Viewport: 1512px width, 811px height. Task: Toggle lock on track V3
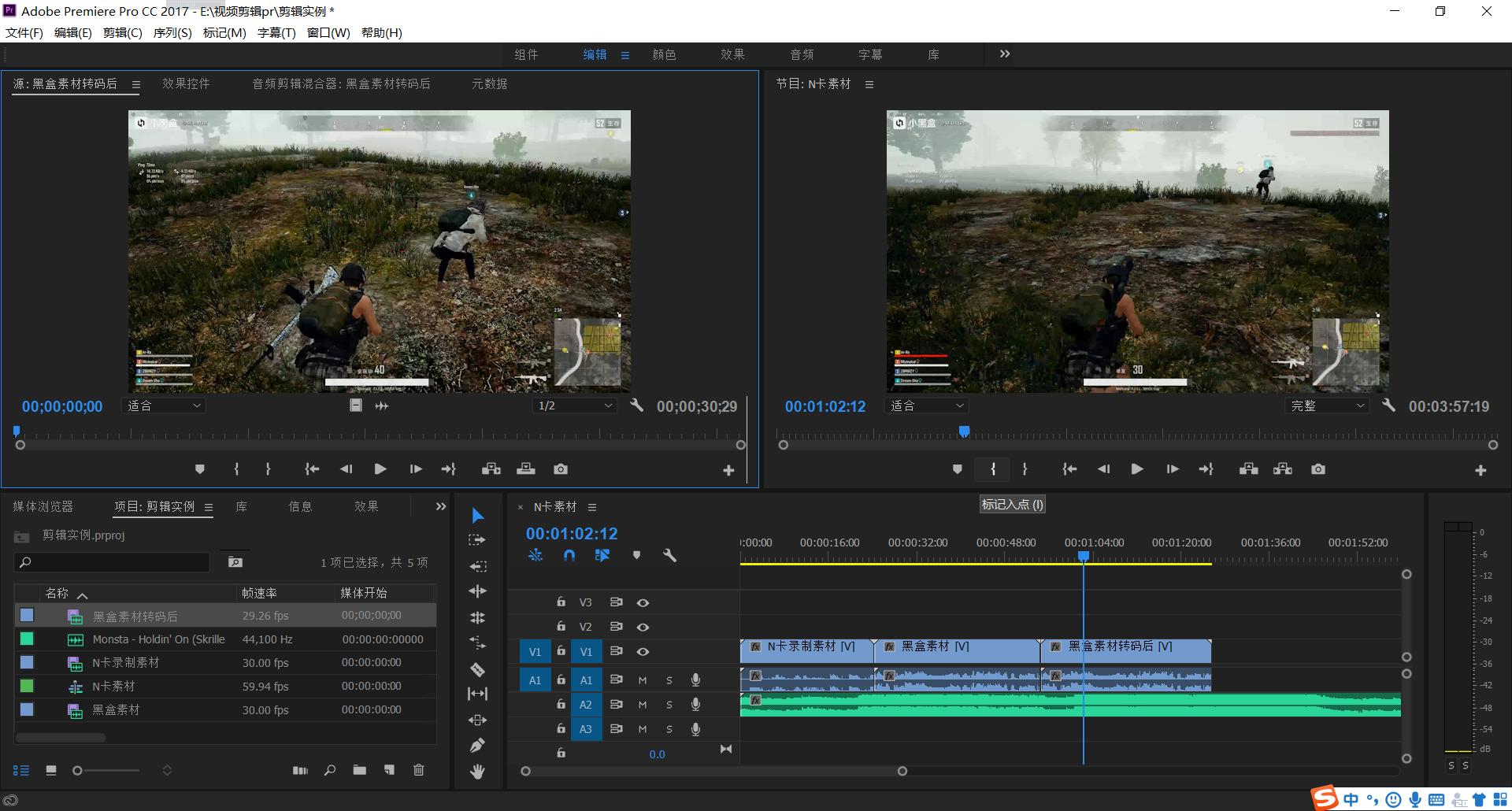coord(561,602)
